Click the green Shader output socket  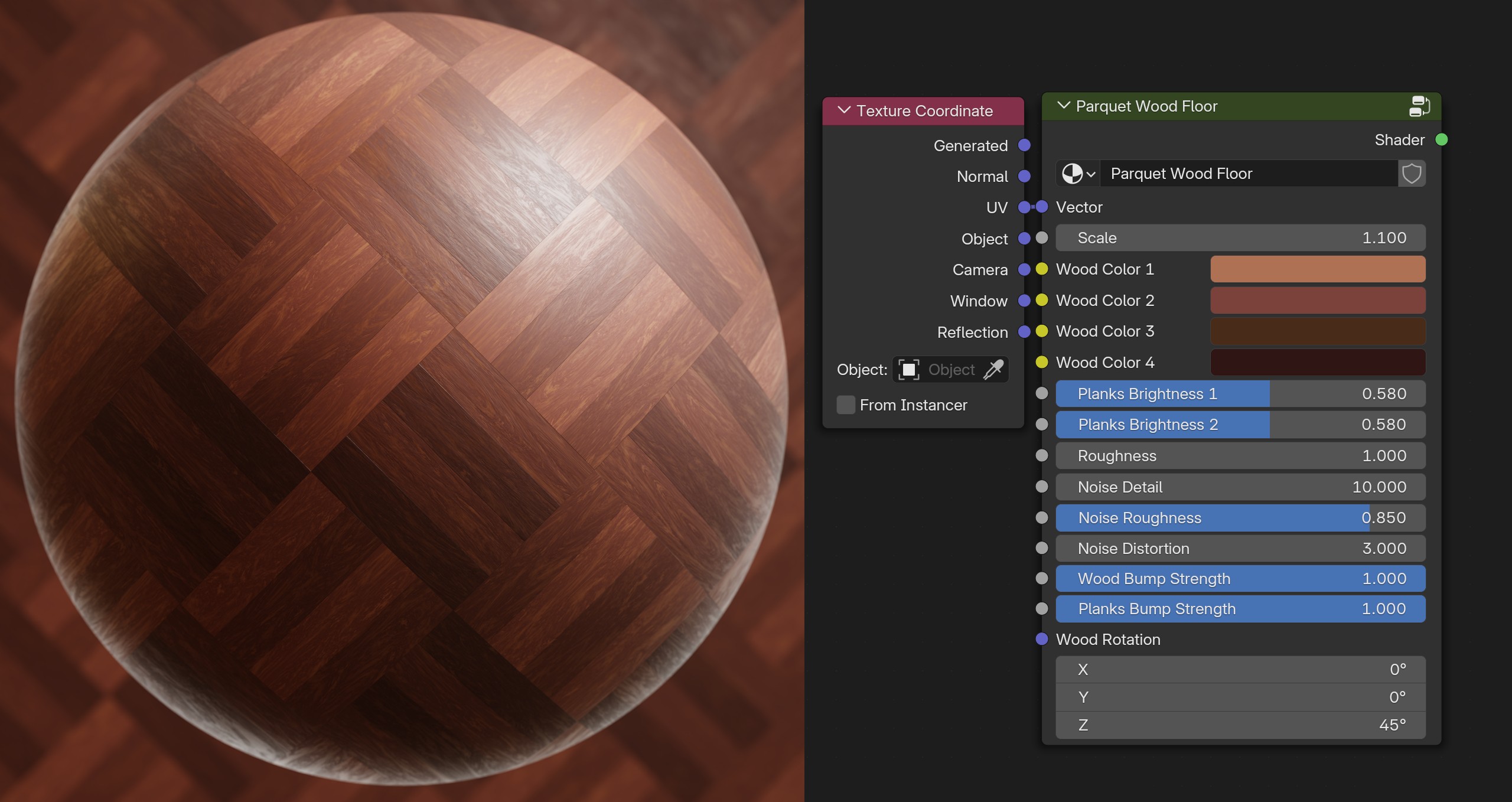point(1441,140)
